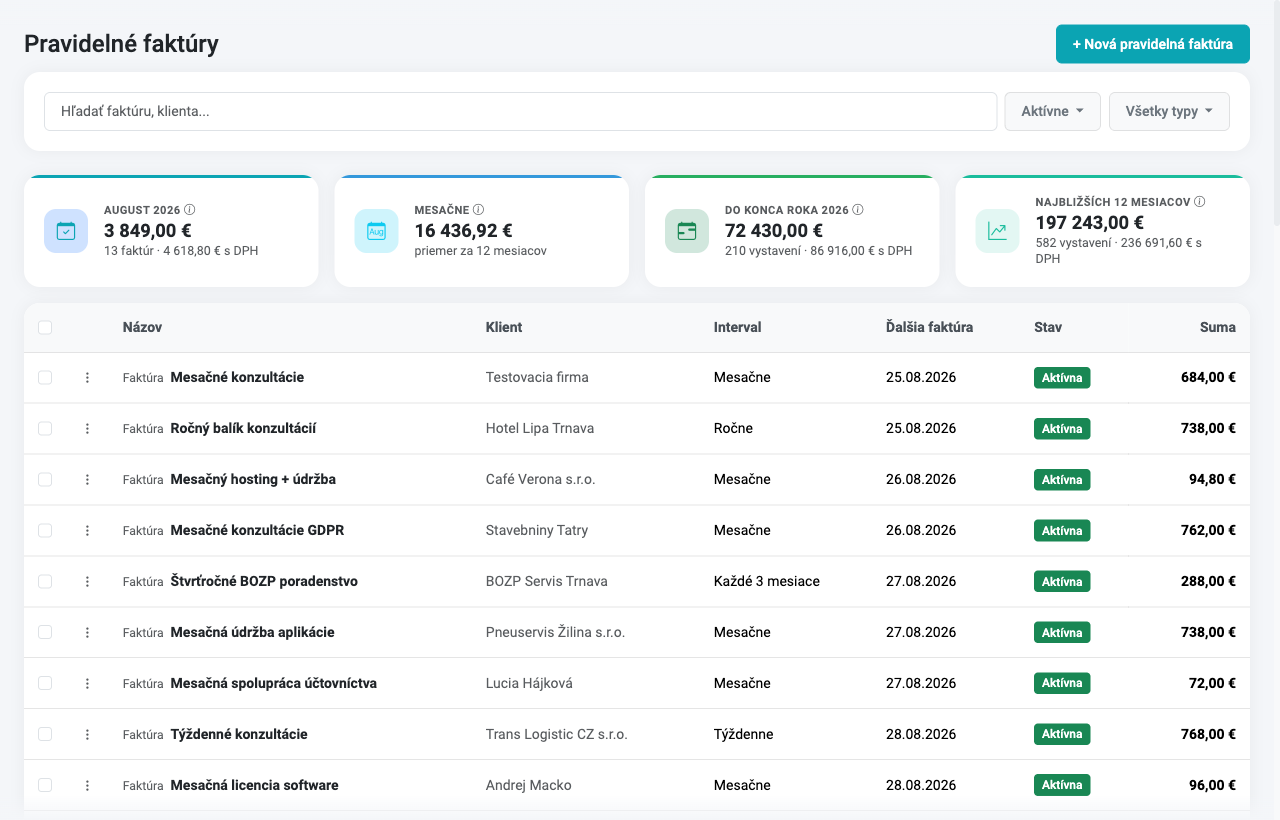Click client name Pneuservis Žilina s.r.o.
The width and height of the screenshot is (1280, 820).
pos(555,633)
